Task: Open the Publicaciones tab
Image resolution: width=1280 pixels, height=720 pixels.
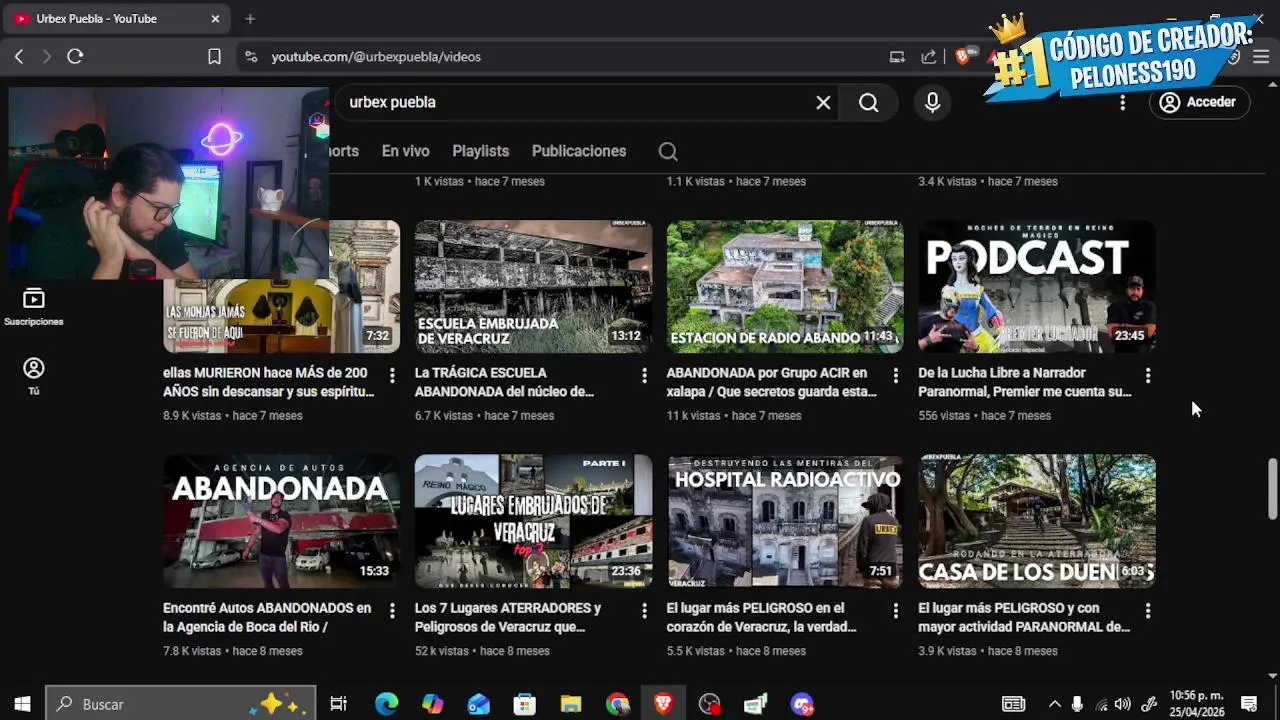Action: point(579,151)
